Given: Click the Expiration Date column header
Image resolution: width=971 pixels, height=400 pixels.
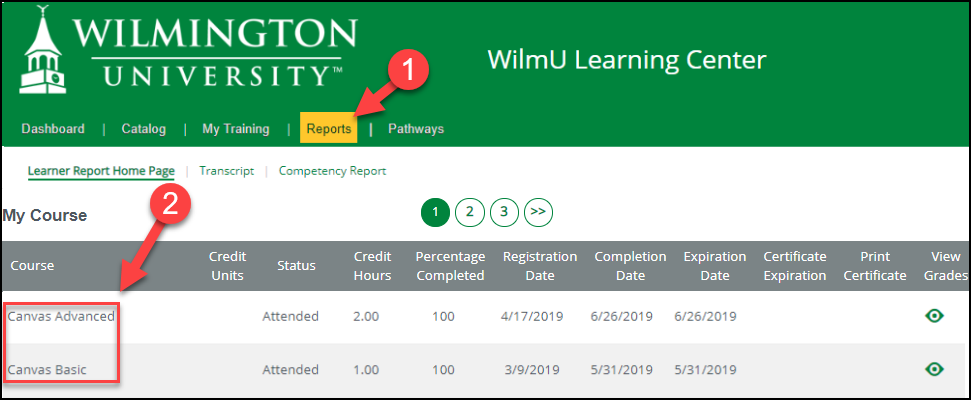Looking at the screenshot, I should click(715, 266).
